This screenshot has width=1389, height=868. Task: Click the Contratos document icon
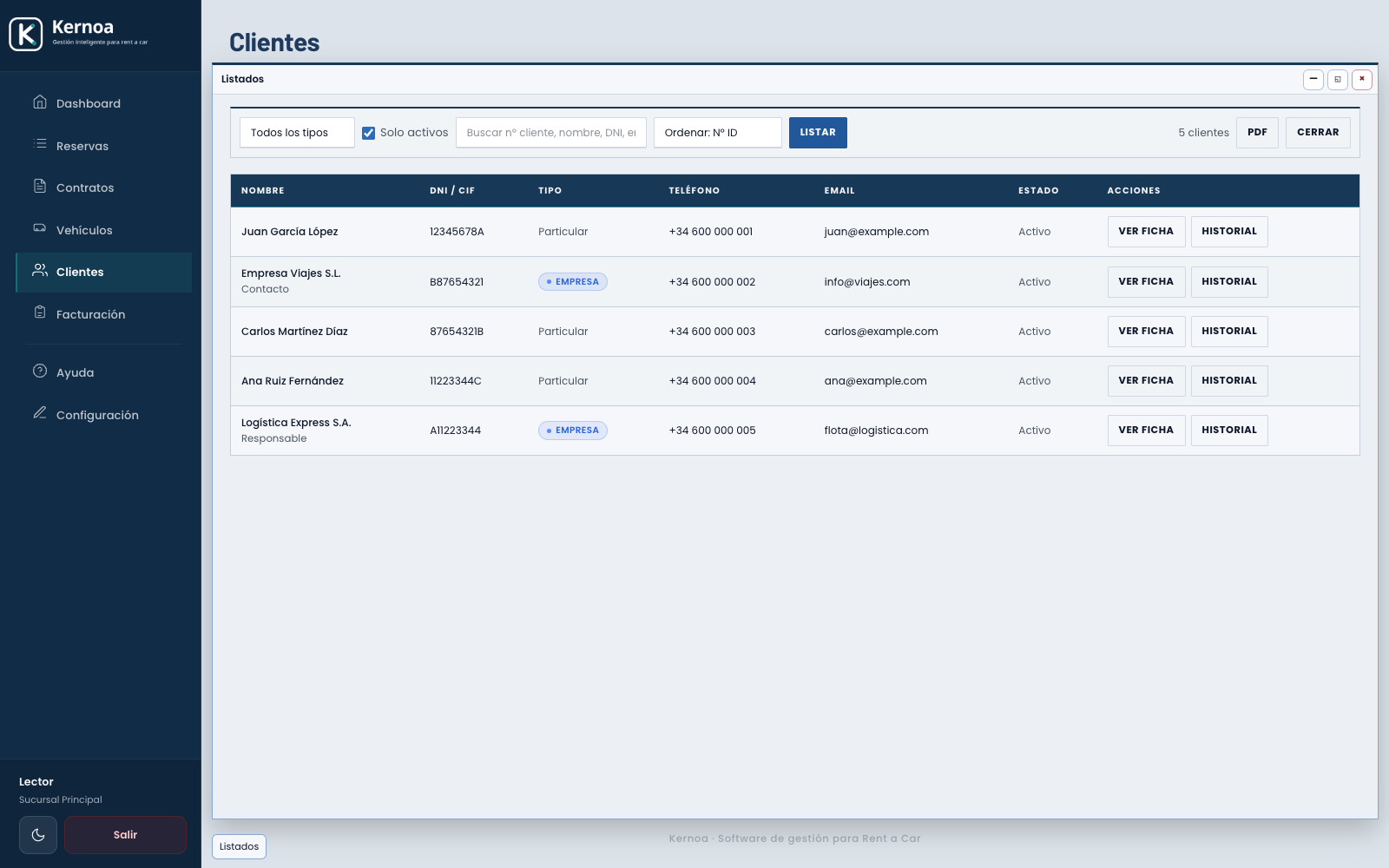[40, 187]
